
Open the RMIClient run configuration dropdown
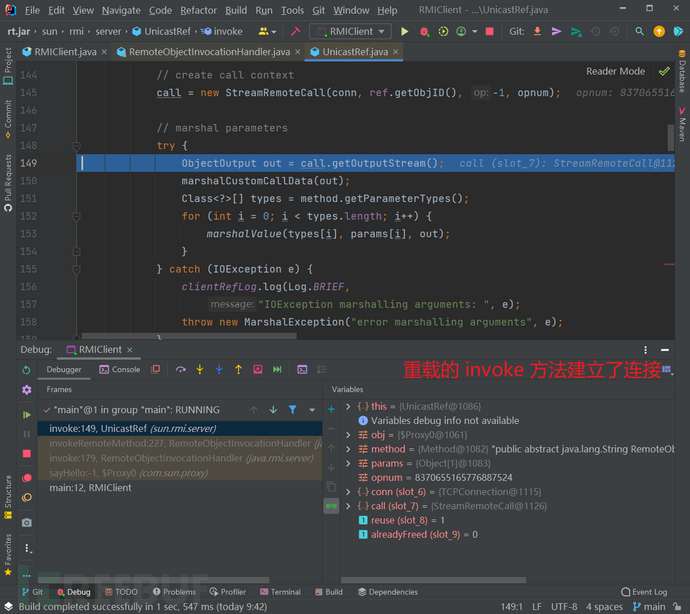(351, 31)
